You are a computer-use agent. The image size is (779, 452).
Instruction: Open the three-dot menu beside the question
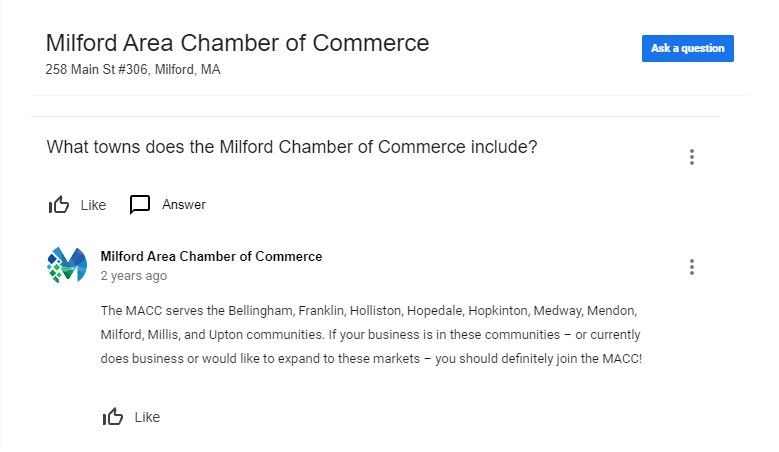tap(692, 157)
